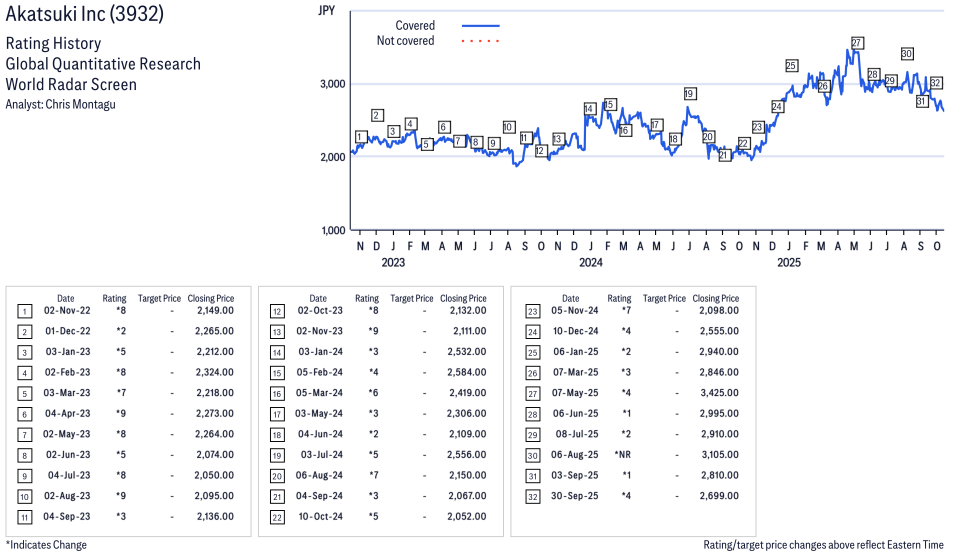This screenshot has width=955, height=551.
Task: Click the red dotted Not covered legend line
Action: (480, 41)
